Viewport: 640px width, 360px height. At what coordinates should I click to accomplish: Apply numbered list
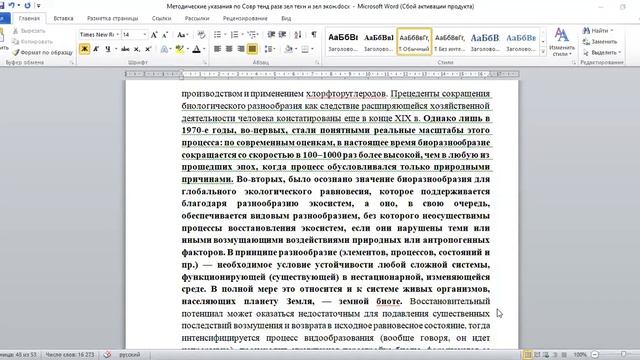click(234, 35)
